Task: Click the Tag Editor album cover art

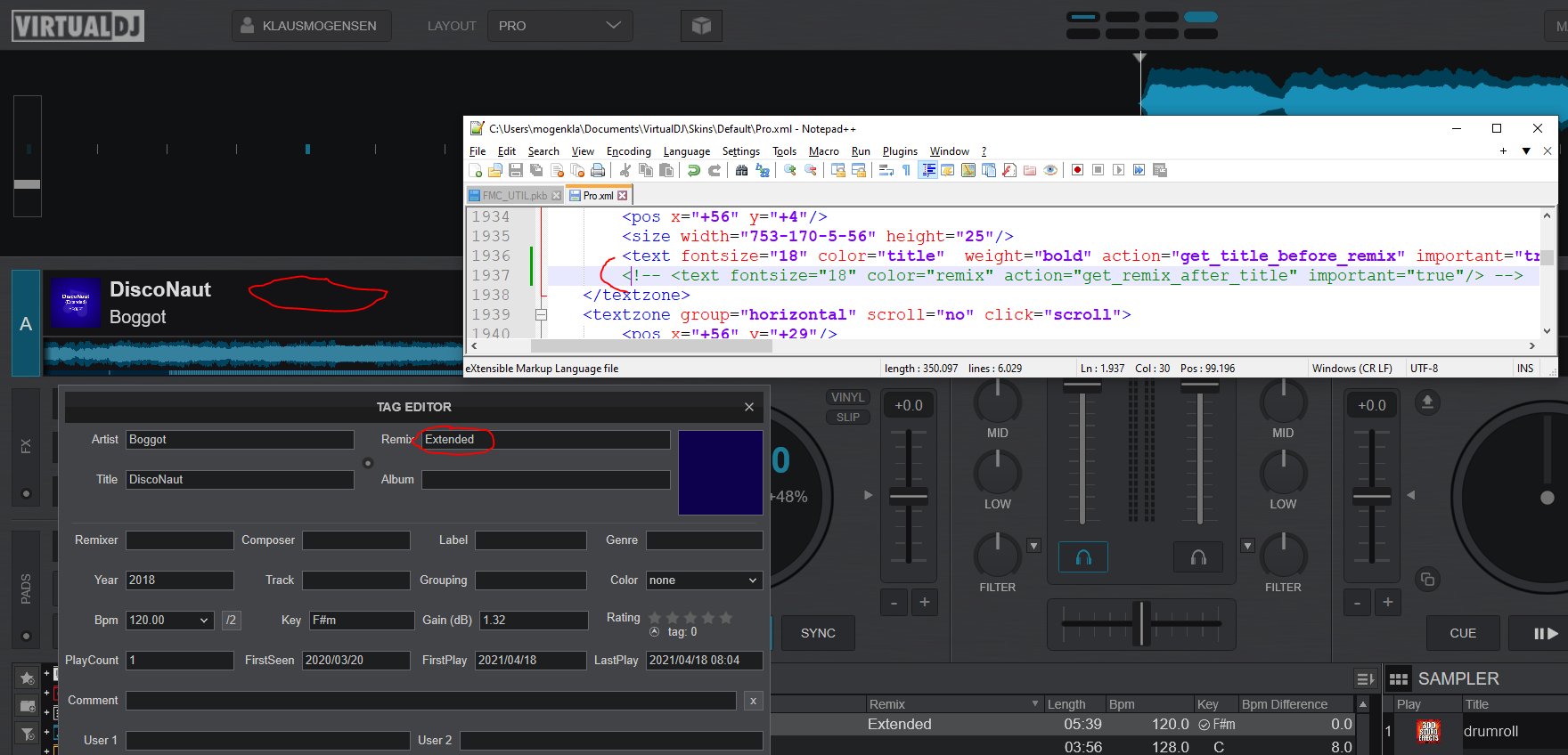Action: pos(721,473)
